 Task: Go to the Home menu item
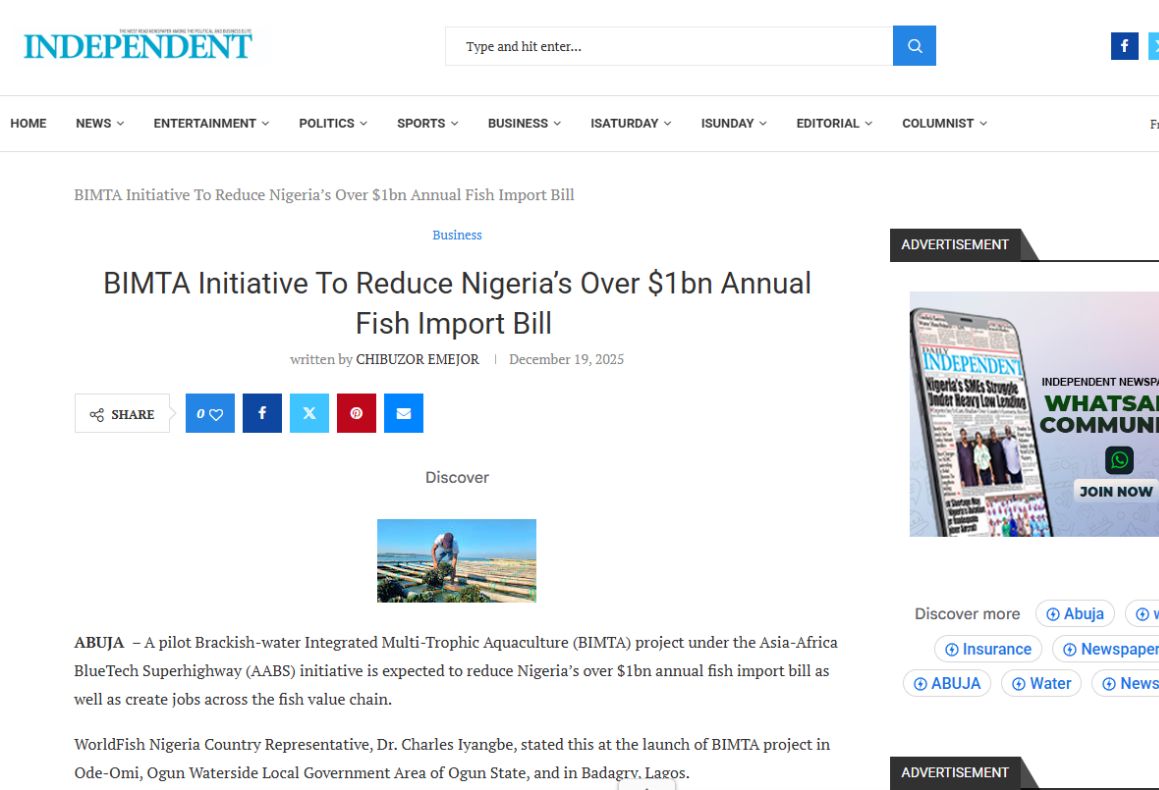tap(28, 124)
